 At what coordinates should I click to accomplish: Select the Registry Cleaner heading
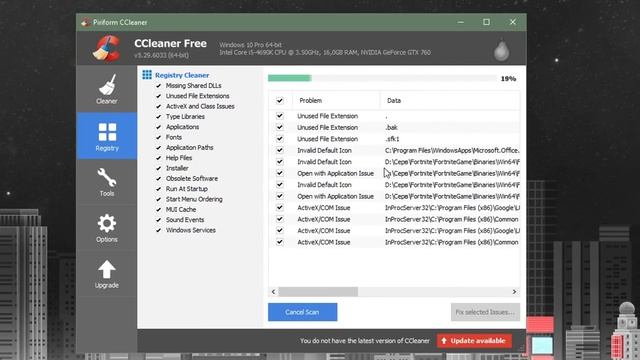coord(182,75)
